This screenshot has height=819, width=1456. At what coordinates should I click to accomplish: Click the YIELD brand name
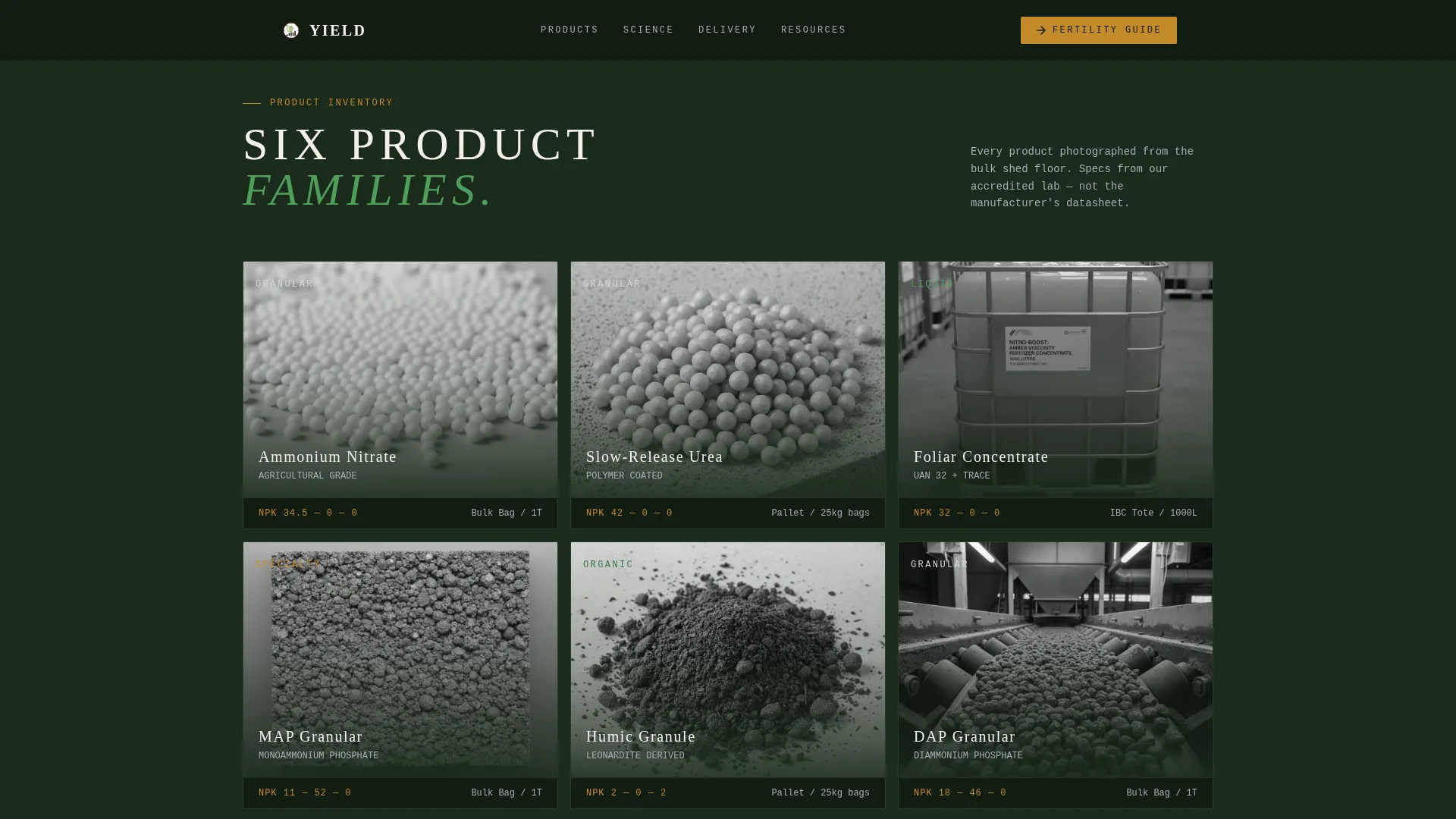337,30
